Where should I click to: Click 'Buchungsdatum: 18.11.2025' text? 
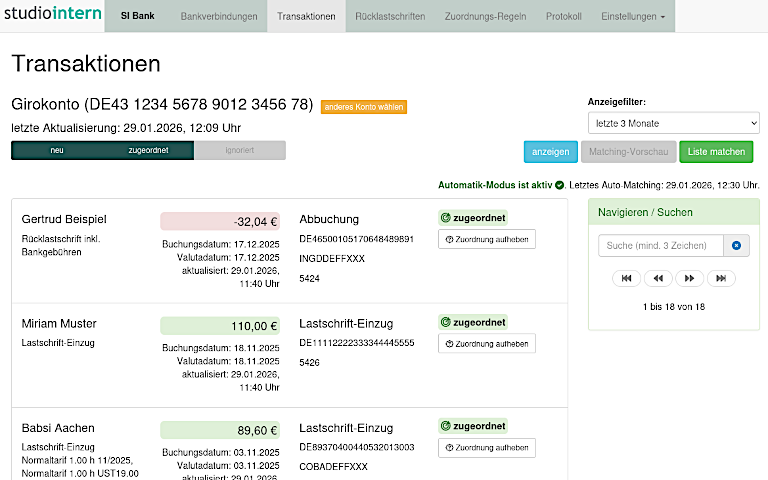pyautogui.click(x=221, y=348)
